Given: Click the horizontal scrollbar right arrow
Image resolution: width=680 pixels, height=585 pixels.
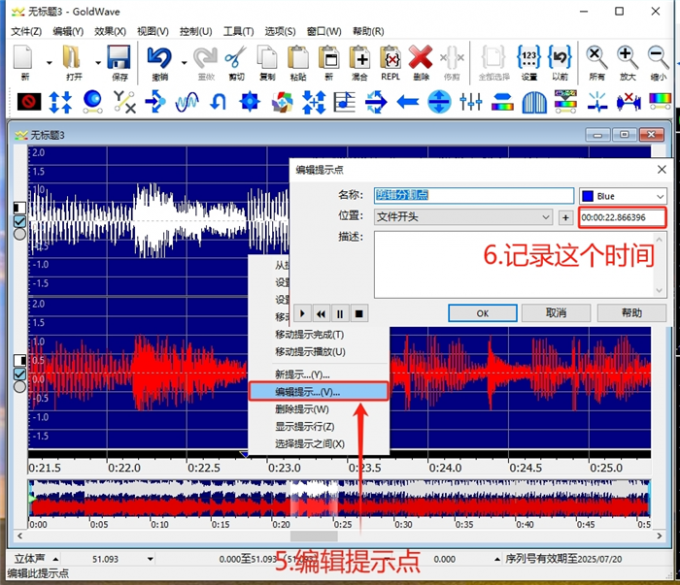Looking at the screenshot, I should click(659, 536).
